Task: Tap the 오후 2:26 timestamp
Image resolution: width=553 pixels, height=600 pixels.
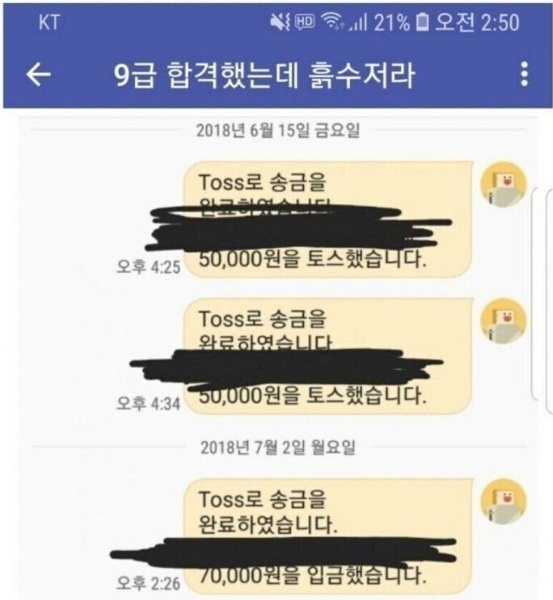Action: [x=148, y=583]
